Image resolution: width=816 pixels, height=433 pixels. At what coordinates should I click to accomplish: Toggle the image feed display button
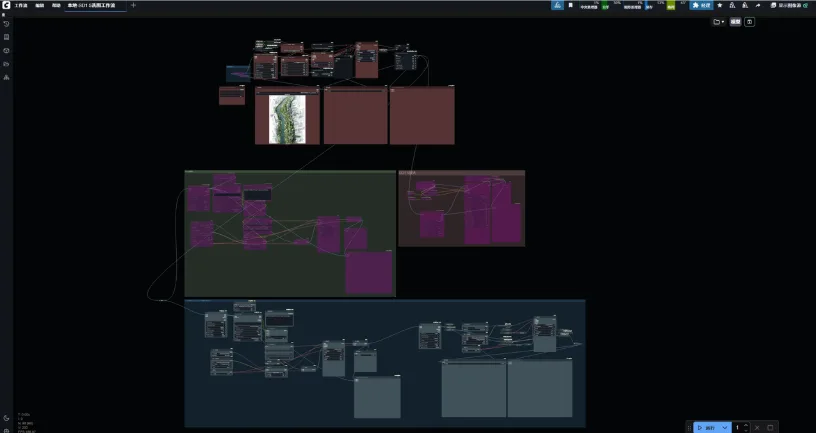(789, 5)
